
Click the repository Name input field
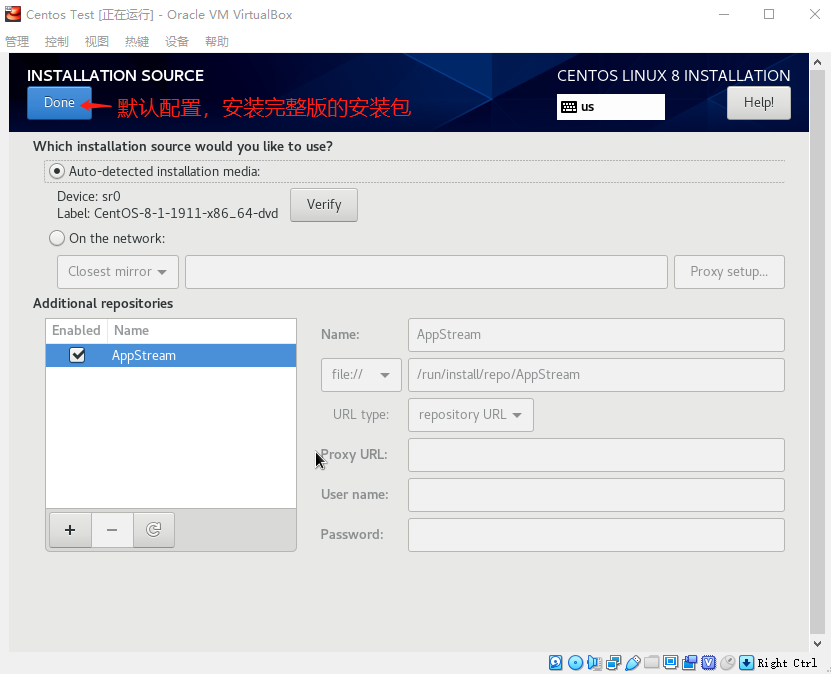[x=596, y=335]
